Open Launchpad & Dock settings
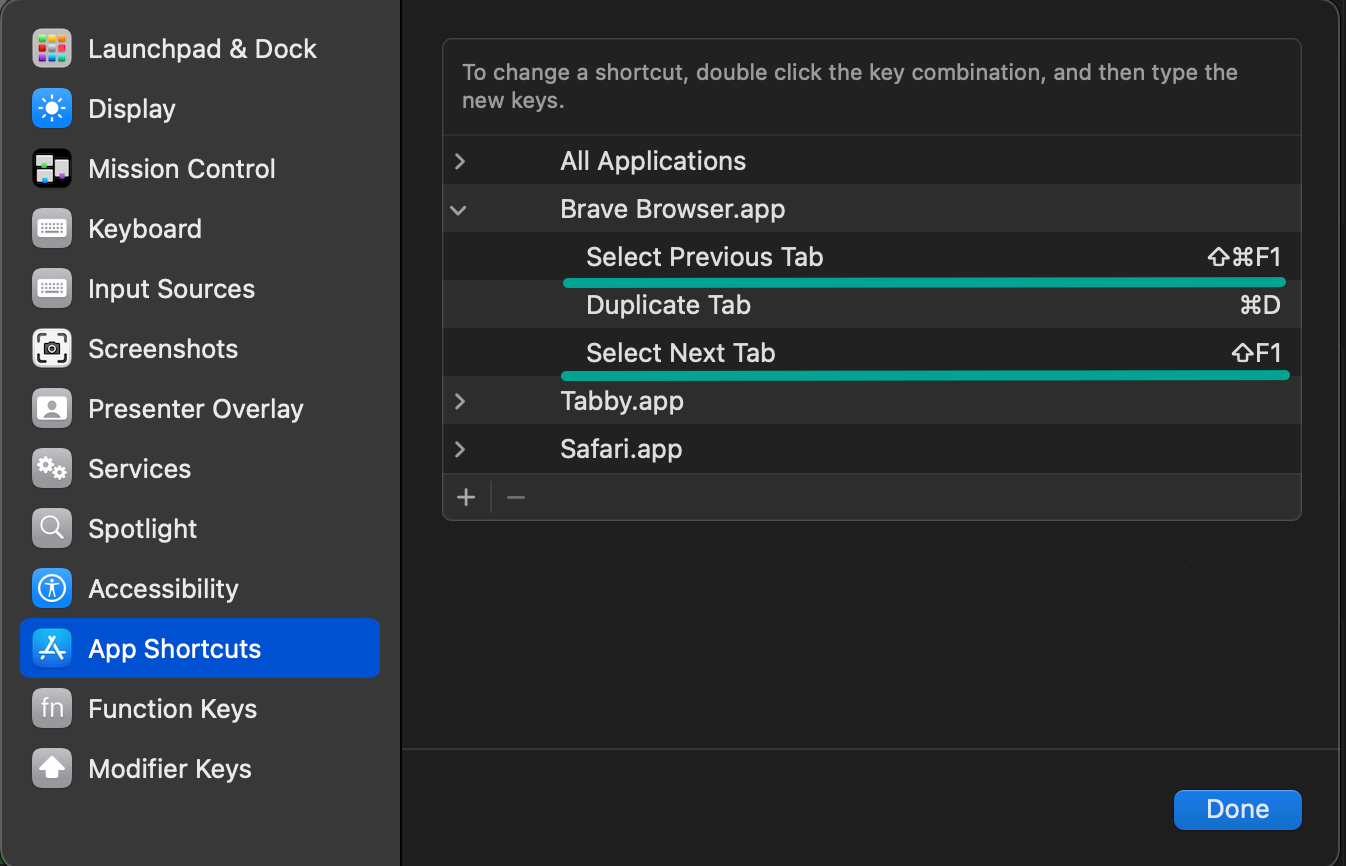1346x866 pixels. pos(202,48)
